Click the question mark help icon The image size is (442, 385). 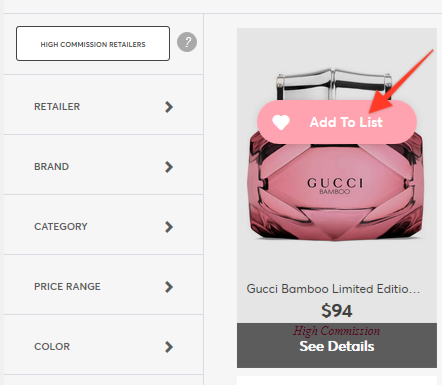pos(187,42)
